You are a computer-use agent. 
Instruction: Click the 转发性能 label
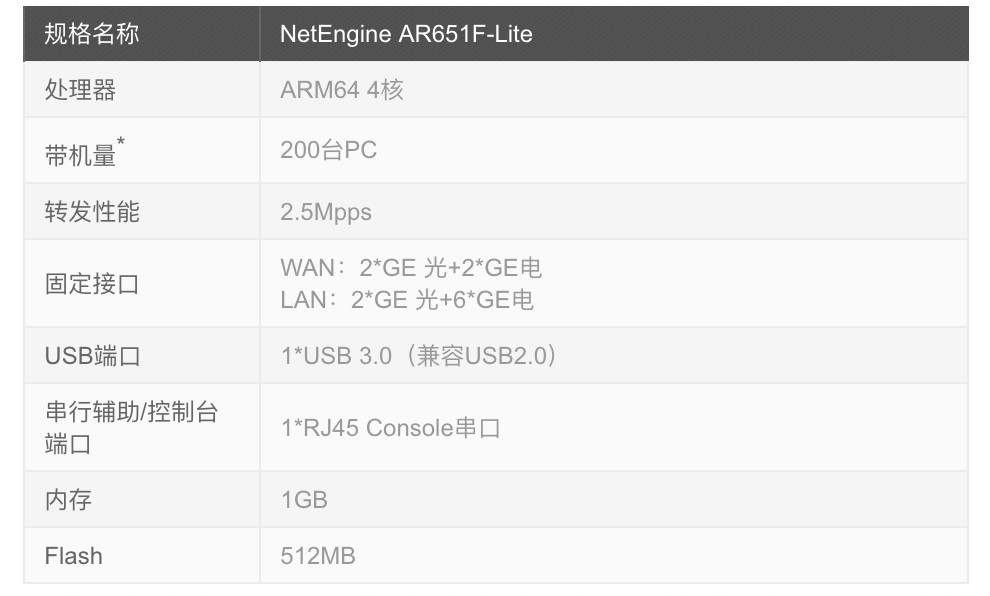92,212
